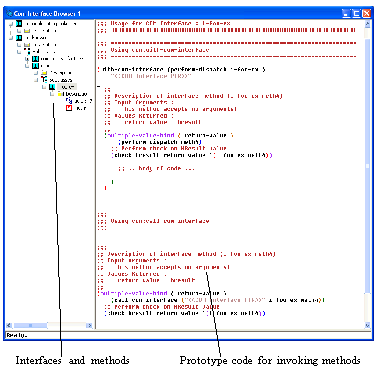Close the Com Interface Browser window

[x=367, y=14]
